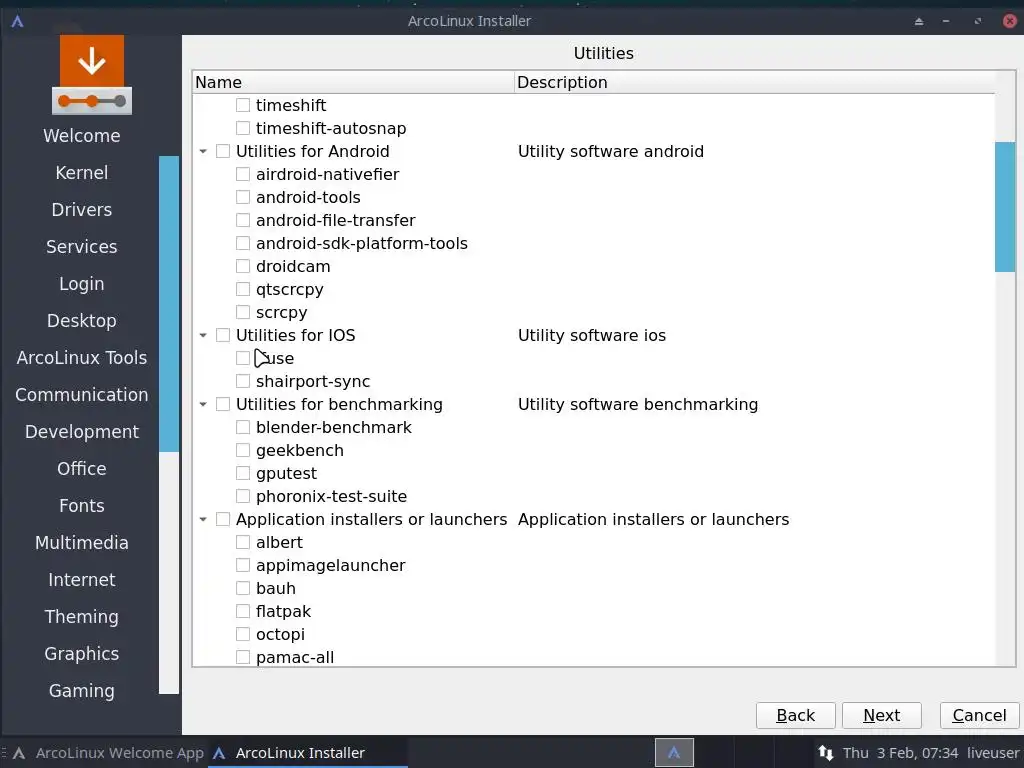Enable the droidcam checkbox
The image size is (1024, 768).
coord(243,266)
